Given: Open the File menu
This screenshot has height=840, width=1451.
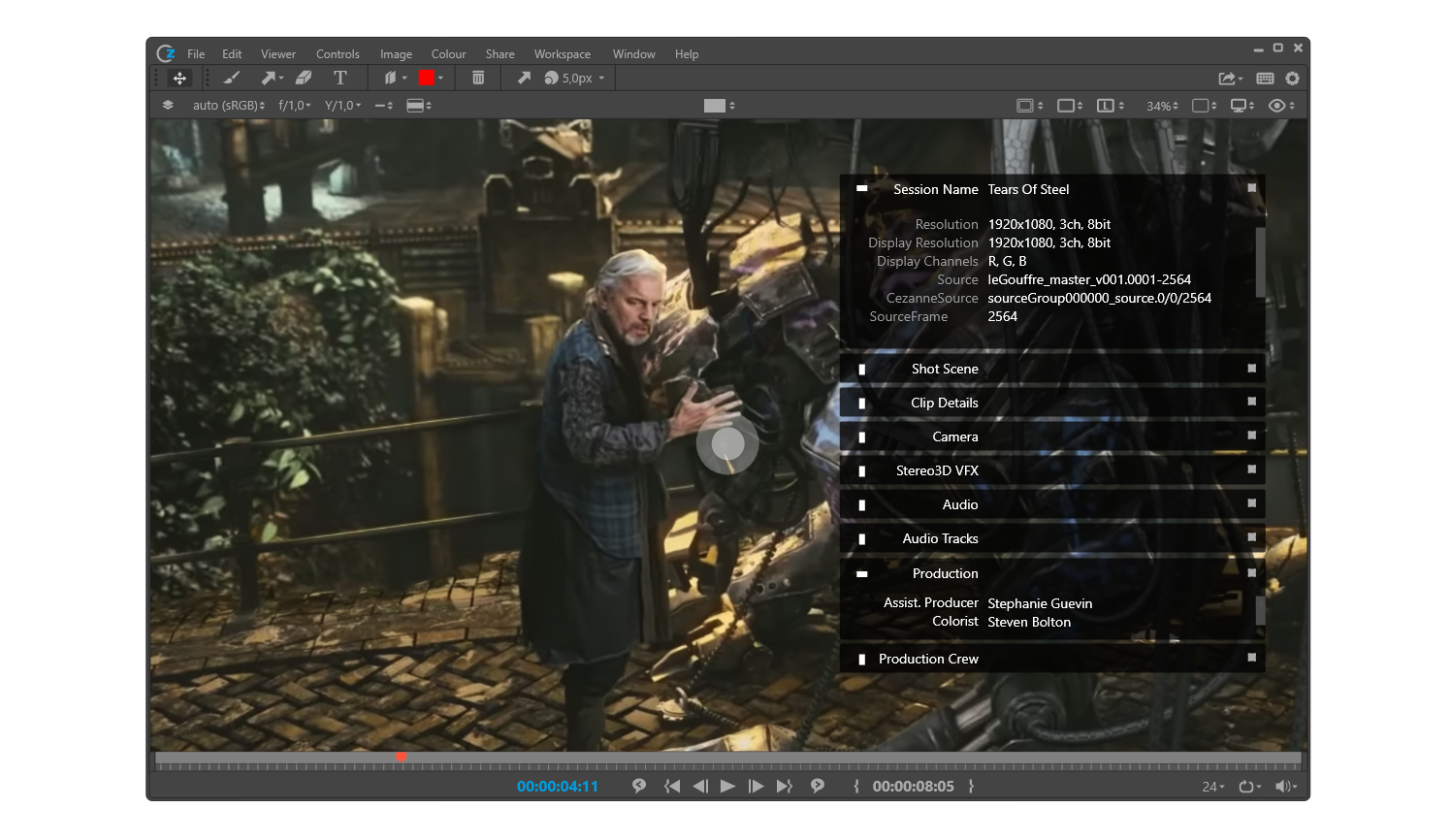Looking at the screenshot, I should pyautogui.click(x=196, y=54).
